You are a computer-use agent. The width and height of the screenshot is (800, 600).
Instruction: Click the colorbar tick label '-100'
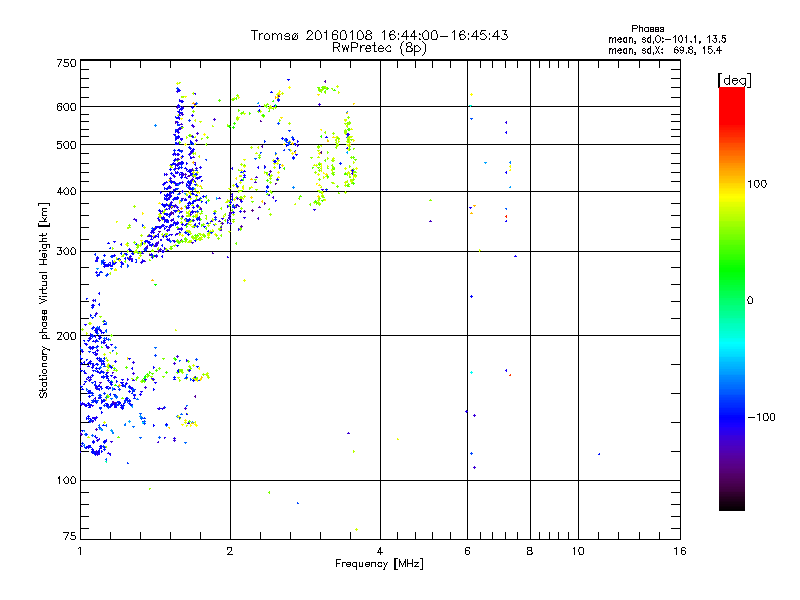761,417
